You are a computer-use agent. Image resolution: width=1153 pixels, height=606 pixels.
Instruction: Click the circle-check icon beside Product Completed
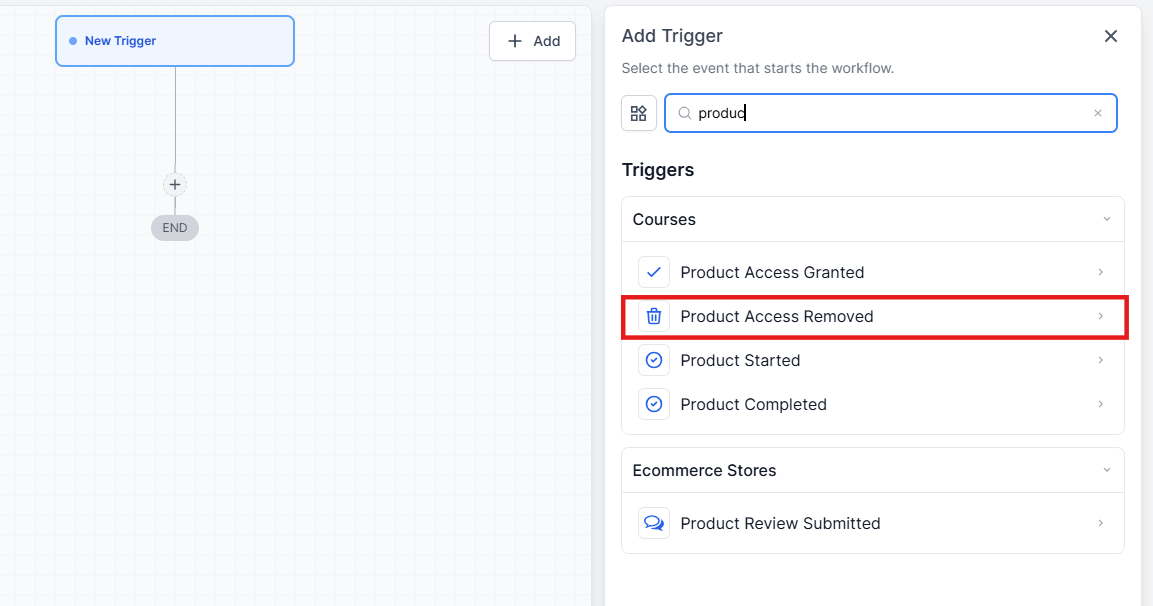pos(654,404)
